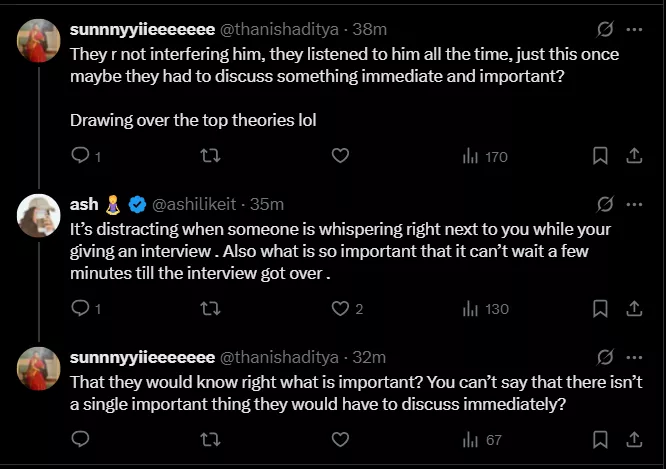The image size is (666, 469).
Task: Click Grok icon on ash's tweet
Action: (603, 204)
